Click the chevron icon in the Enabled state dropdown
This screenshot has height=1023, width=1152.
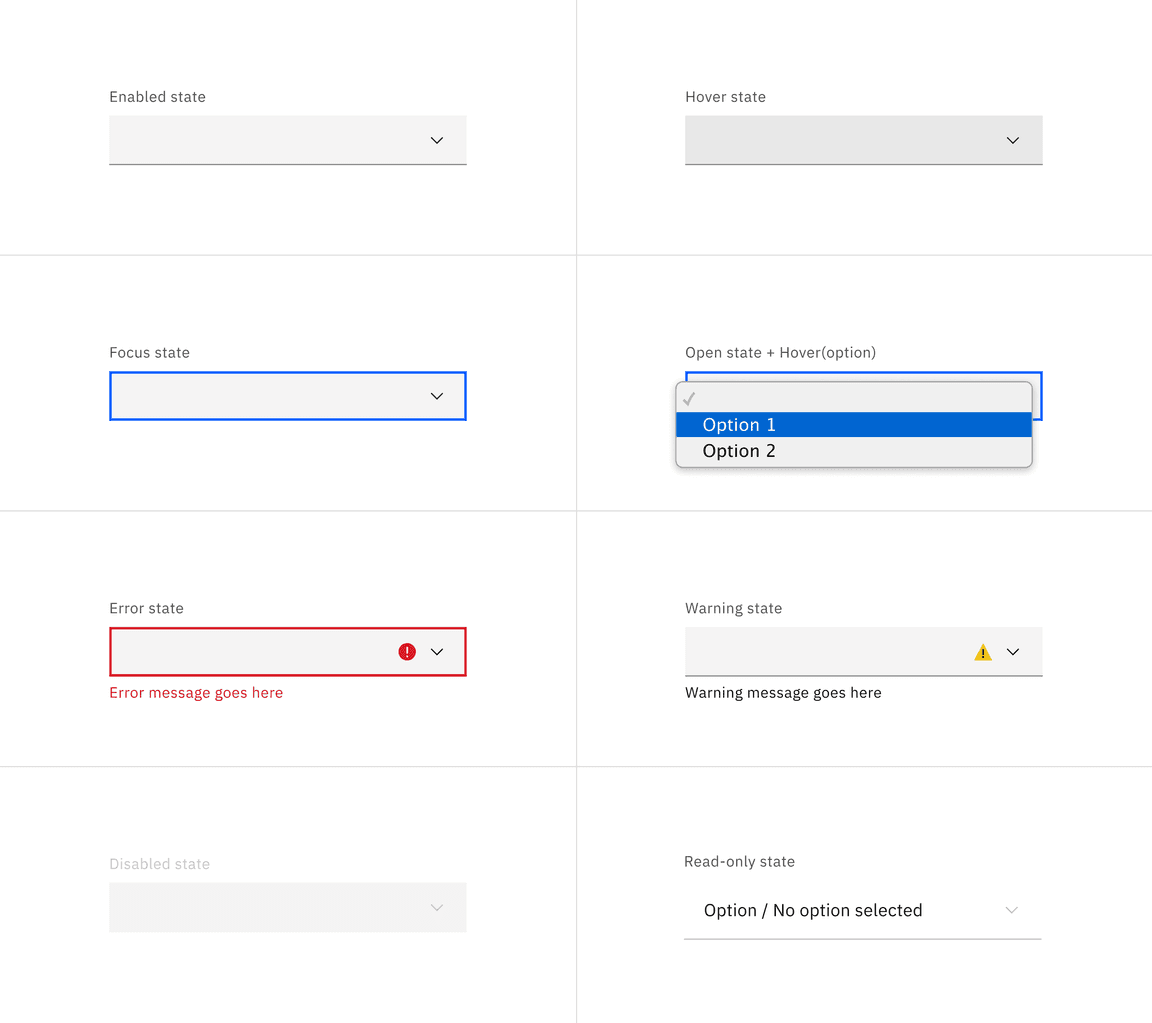pyautogui.click(x=436, y=140)
